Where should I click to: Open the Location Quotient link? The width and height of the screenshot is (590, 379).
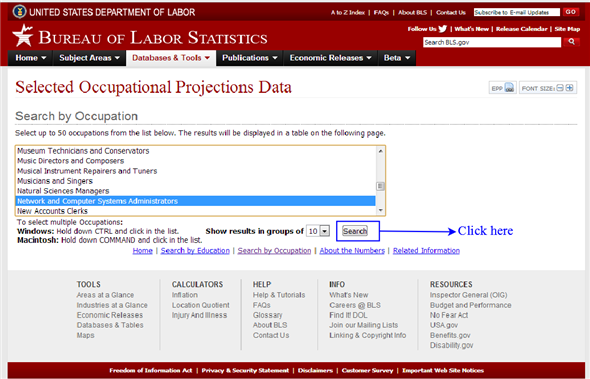click(x=201, y=305)
